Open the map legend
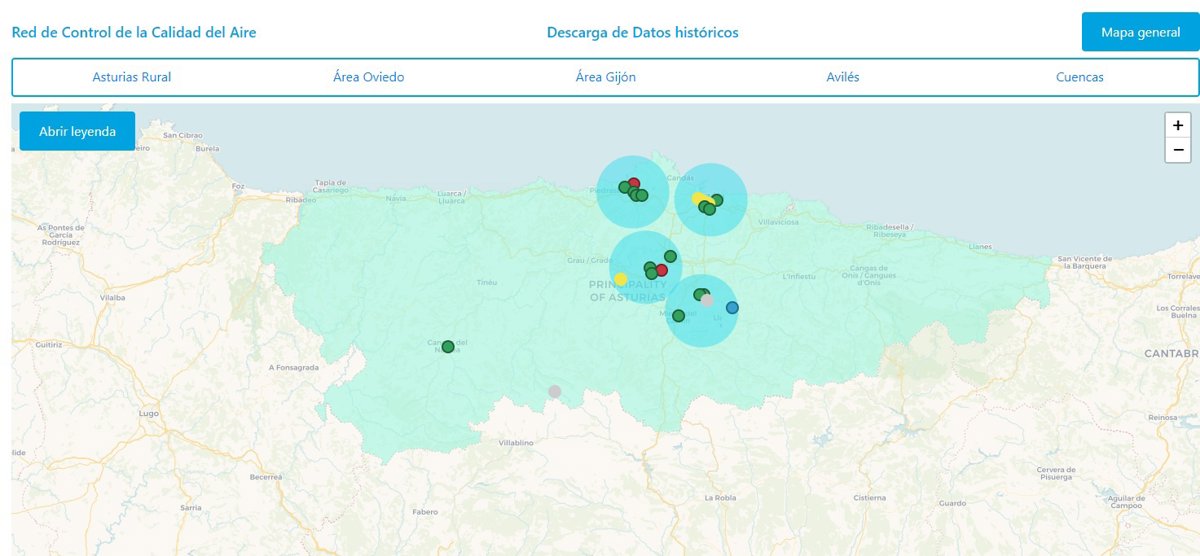This screenshot has width=1200, height=556. click(77, 131)
